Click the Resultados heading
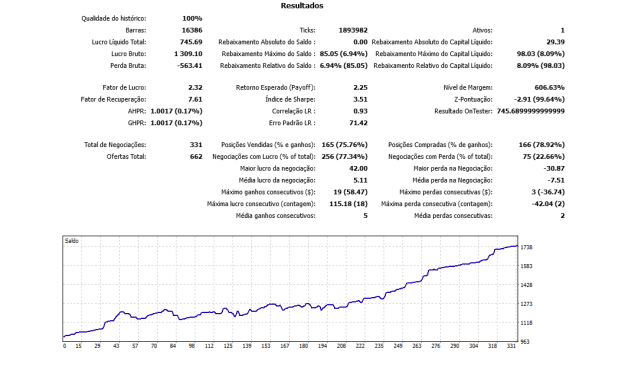This screenshot has height=365, width=625. click(302, 6)
